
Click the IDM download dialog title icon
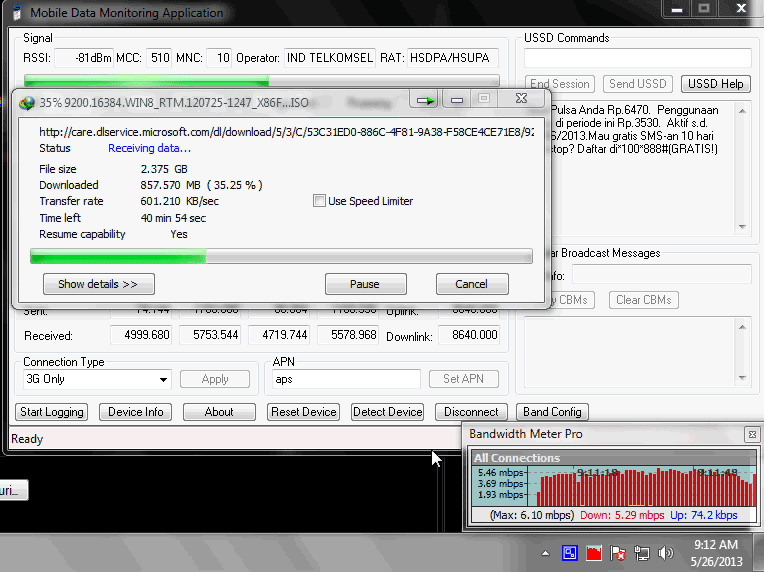[x=27, y=102]
